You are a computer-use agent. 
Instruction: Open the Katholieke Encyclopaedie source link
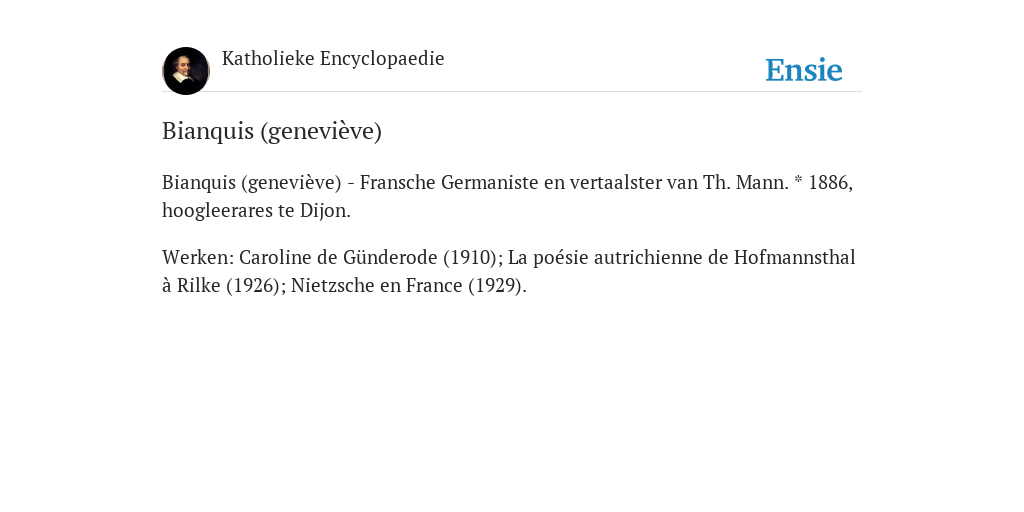pos(333,58)
